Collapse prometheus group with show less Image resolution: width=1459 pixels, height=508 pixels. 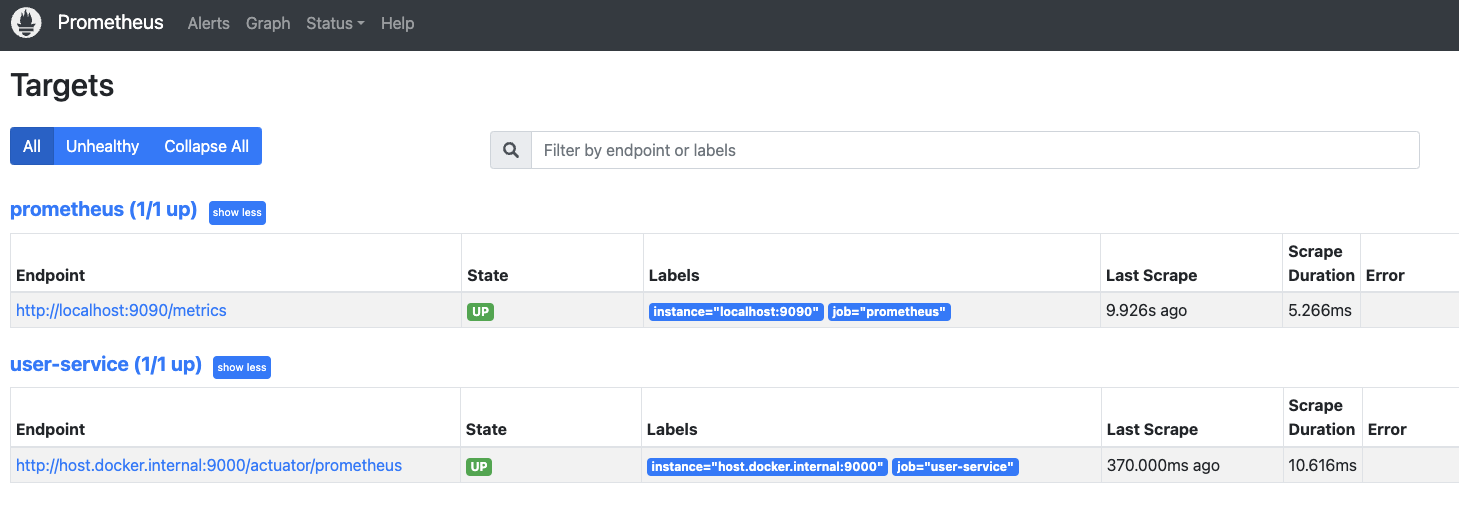[x=237, y=213]
